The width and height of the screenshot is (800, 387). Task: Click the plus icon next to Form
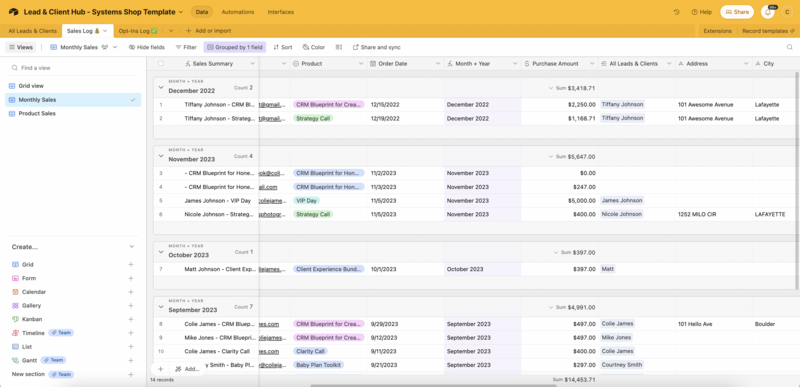point(131,278)
